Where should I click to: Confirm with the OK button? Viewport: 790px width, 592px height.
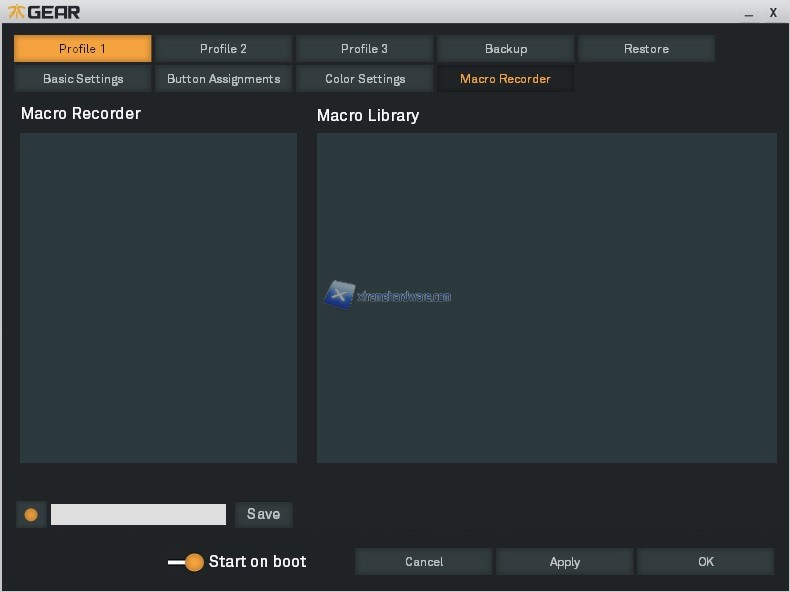pos(706,562)
